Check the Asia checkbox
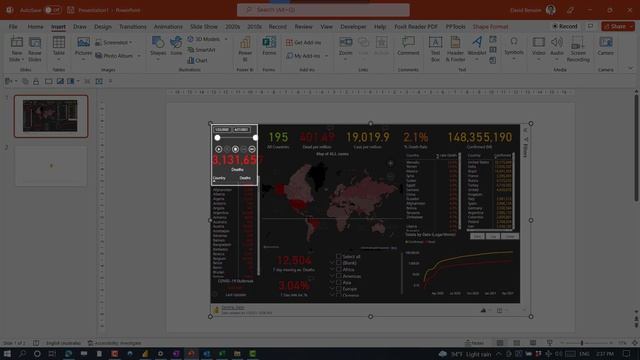 click(x=338, y=282)
